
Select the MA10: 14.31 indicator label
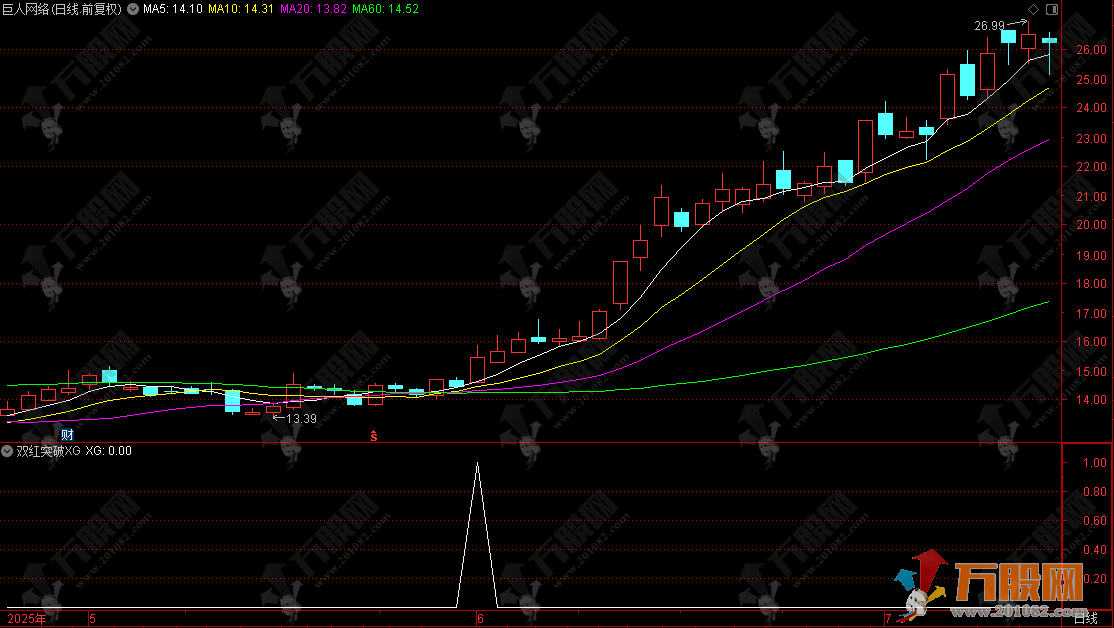coord(241,9)
